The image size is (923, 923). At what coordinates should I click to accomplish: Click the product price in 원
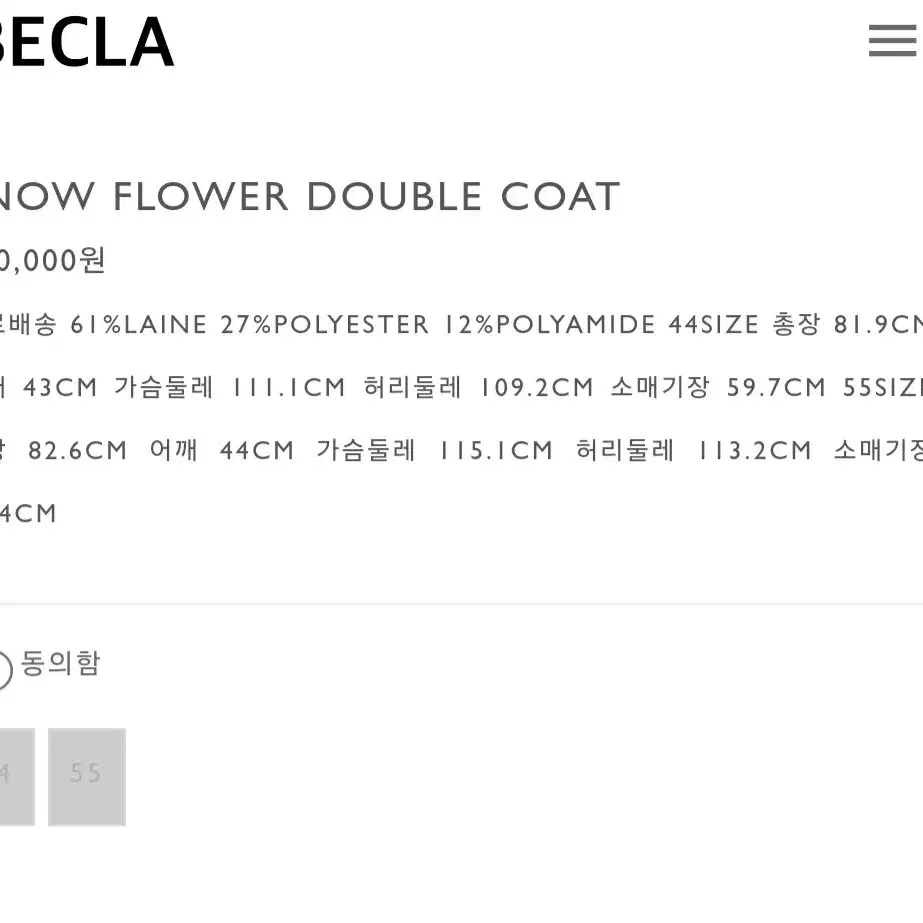[52, 260]
